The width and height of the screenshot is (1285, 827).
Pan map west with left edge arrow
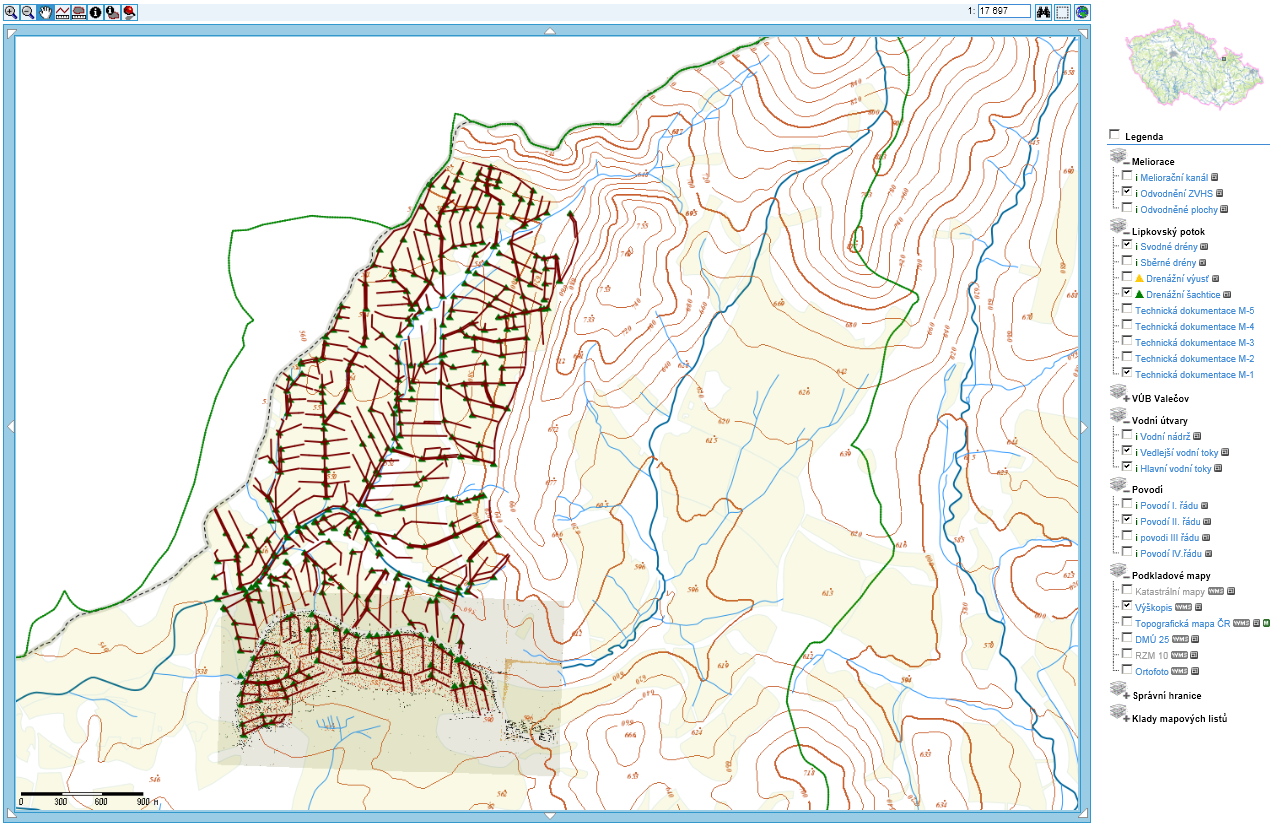point(11,427)
